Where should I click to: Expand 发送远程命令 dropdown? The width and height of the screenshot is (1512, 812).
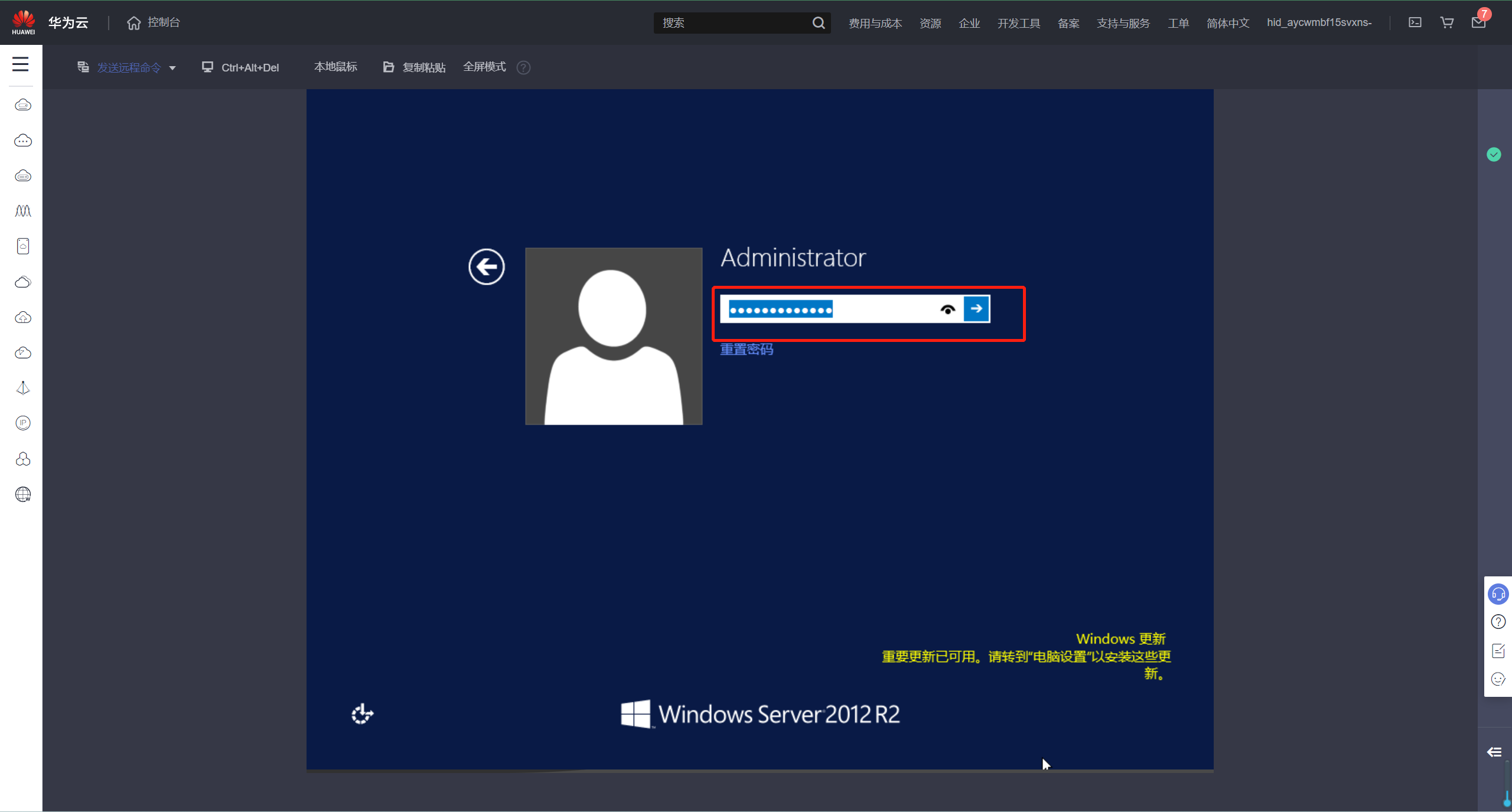tap(126, 67)
